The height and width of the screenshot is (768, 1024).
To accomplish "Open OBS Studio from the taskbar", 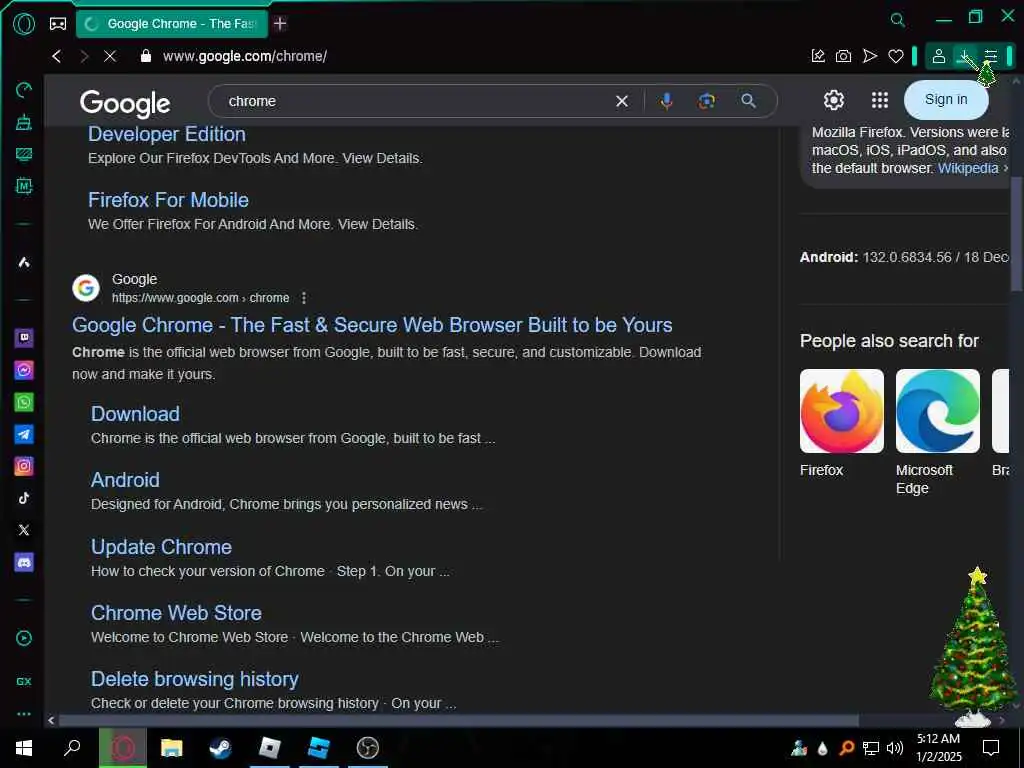I will click(368, 748).
